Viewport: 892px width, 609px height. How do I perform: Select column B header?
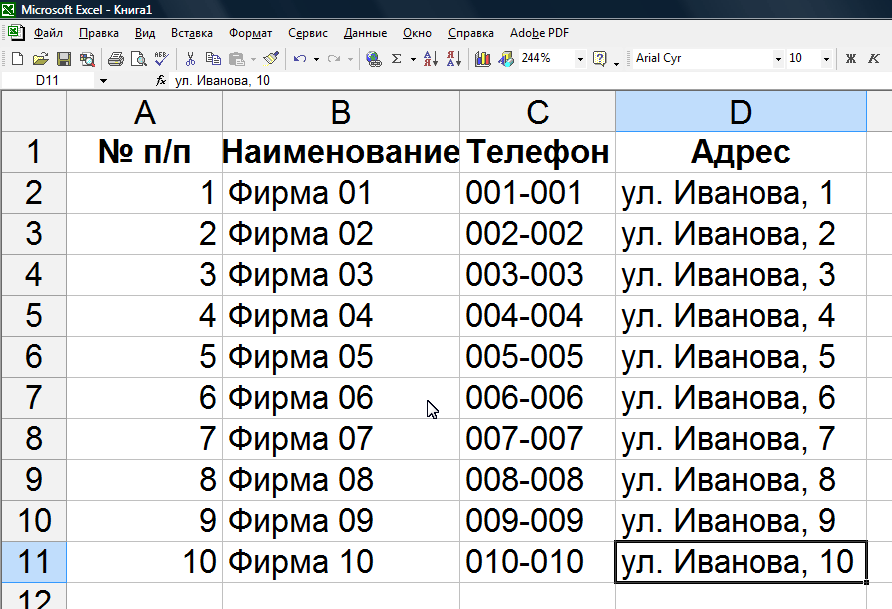coord(341,111)
